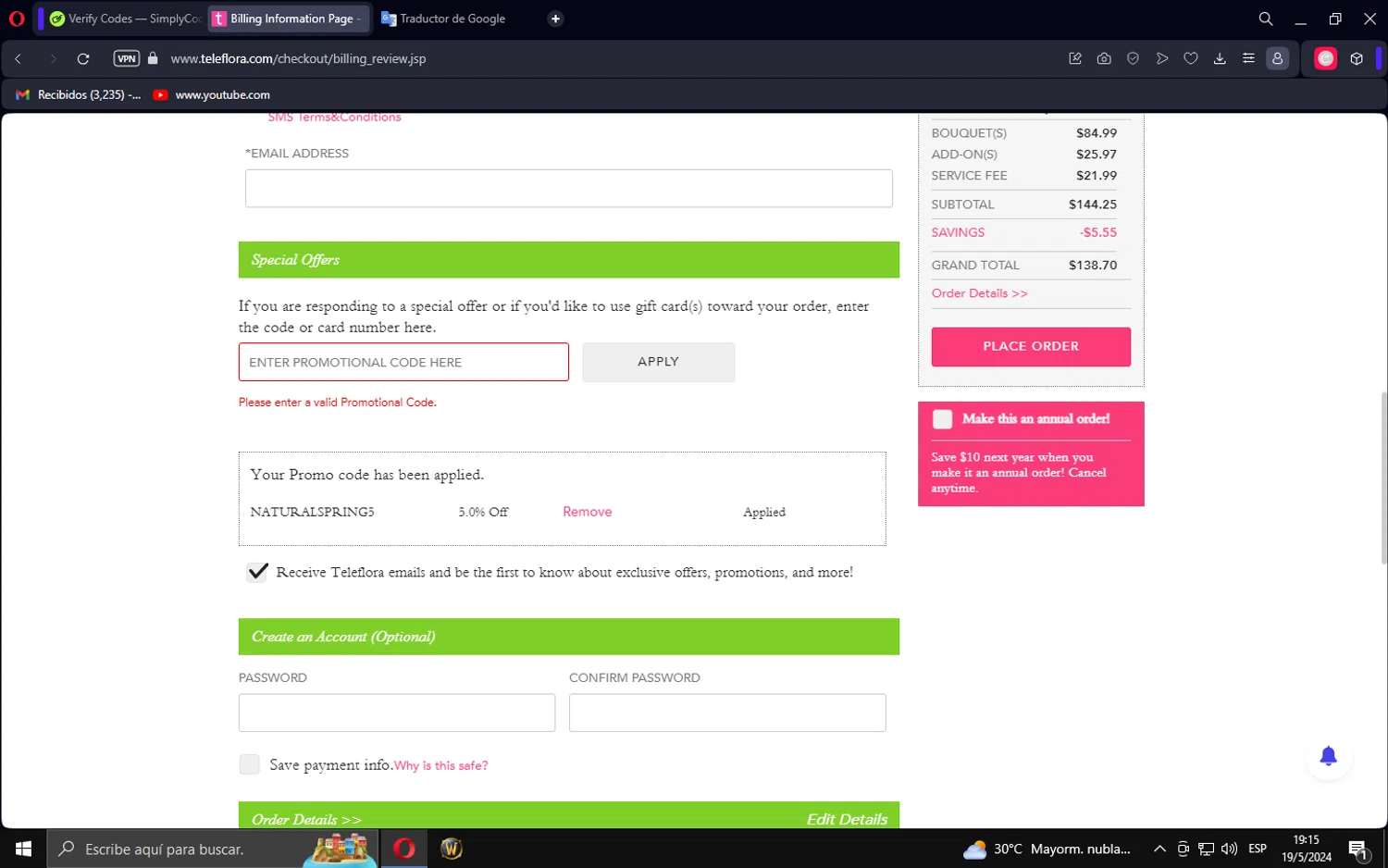The width and height of the screenshot is (1388, 868).
Task: Open the Opera taskbar icon
Action: click(404, 849)
